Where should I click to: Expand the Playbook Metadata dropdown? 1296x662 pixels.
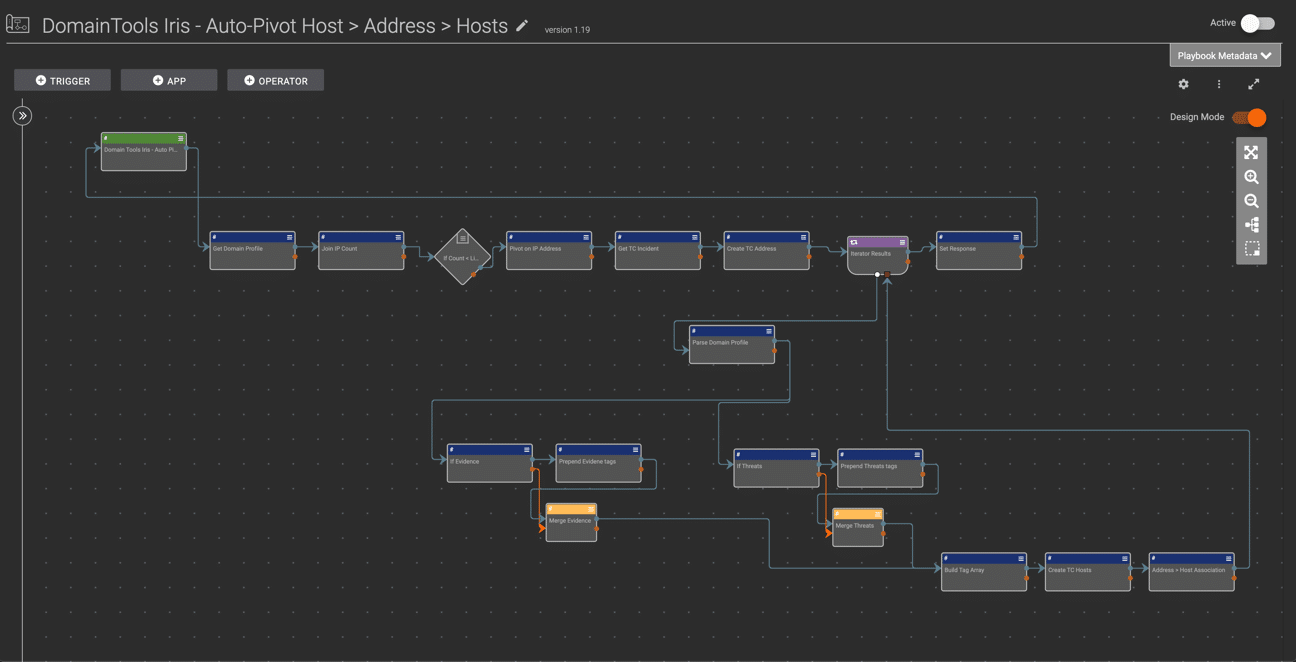point(1224,55)
